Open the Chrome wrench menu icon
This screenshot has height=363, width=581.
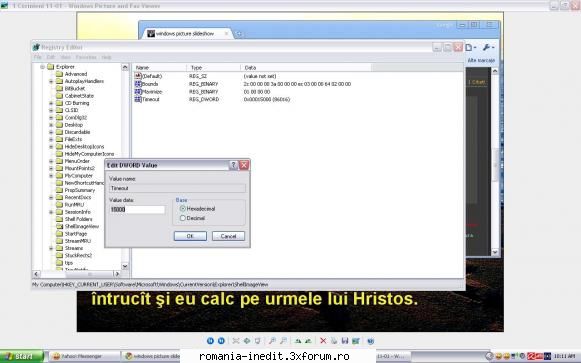point(488,47)
